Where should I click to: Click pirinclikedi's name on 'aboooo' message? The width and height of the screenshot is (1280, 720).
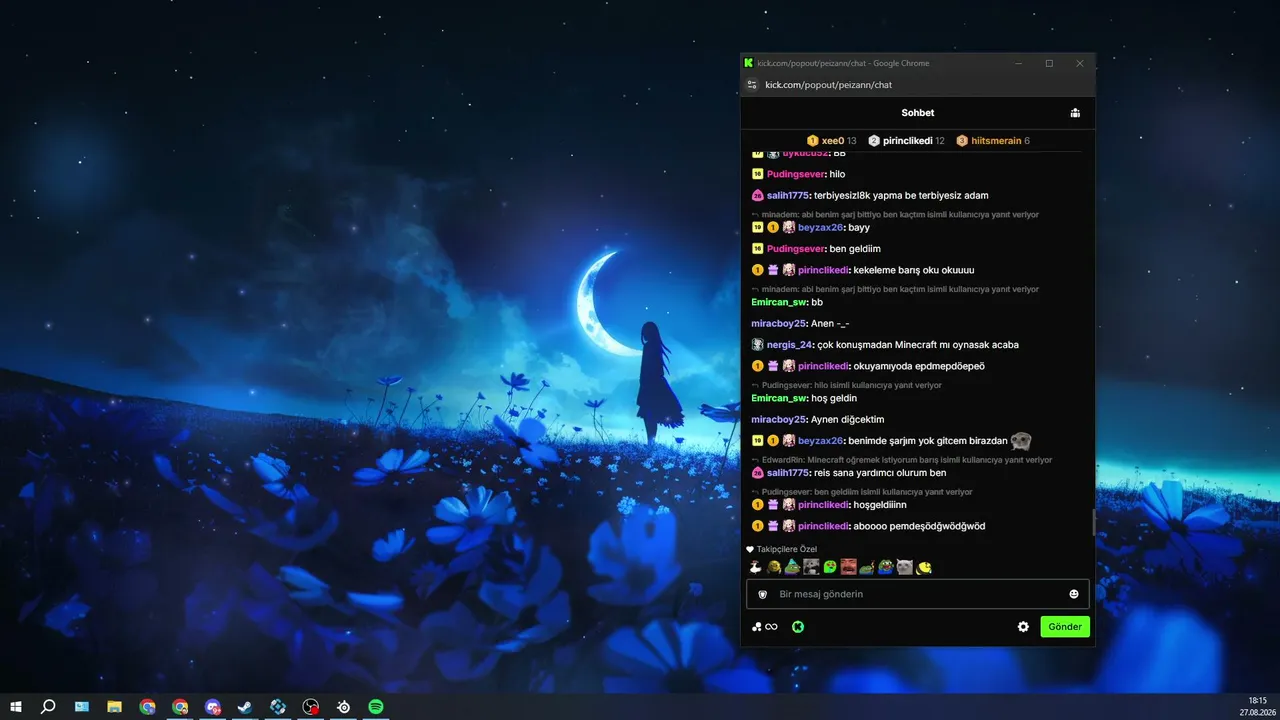(823, 526)
